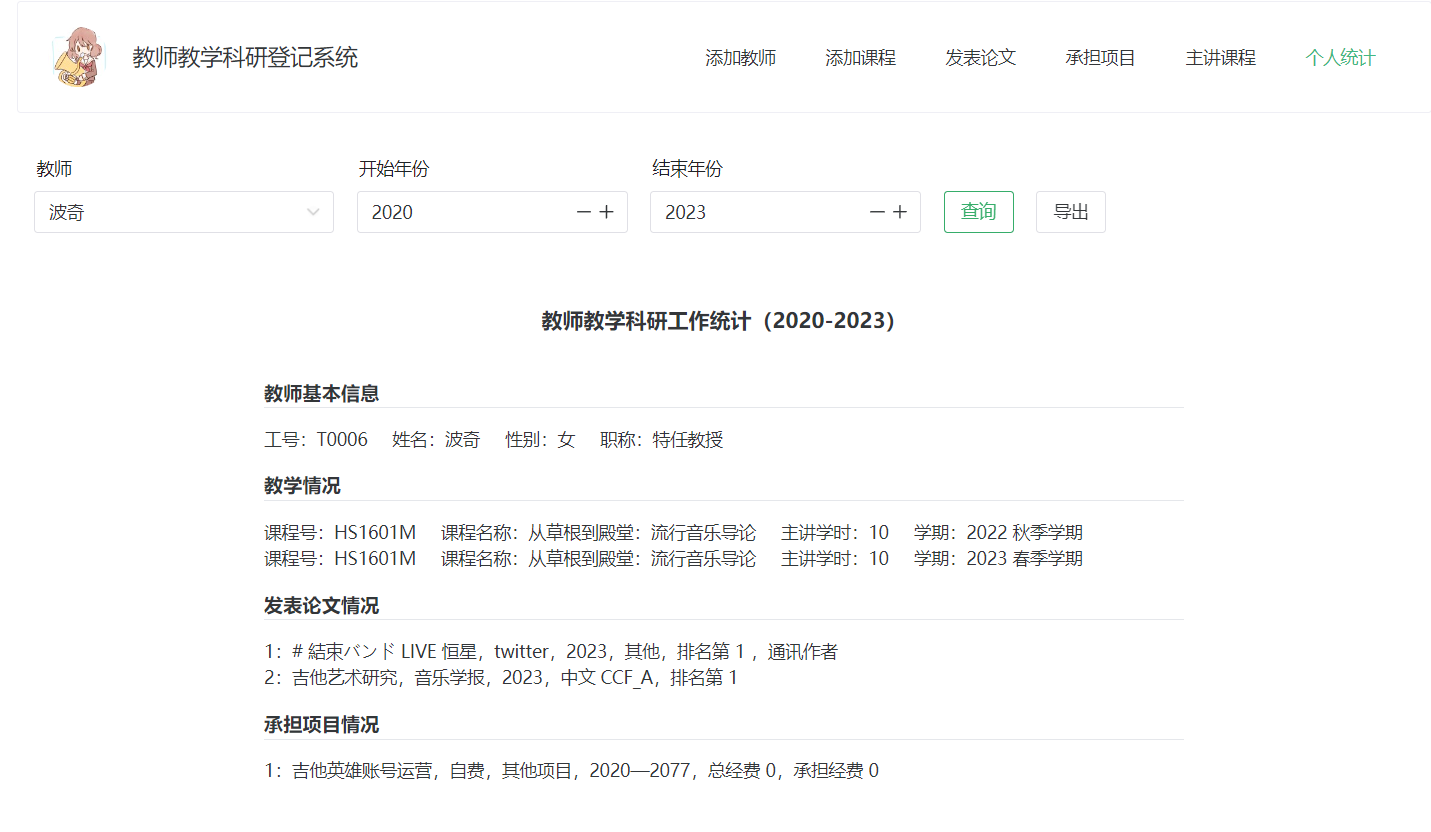The width and height of the screenshot is (1431, 832).
Task: Click the 导出 export button
Action: point(1070,212)
